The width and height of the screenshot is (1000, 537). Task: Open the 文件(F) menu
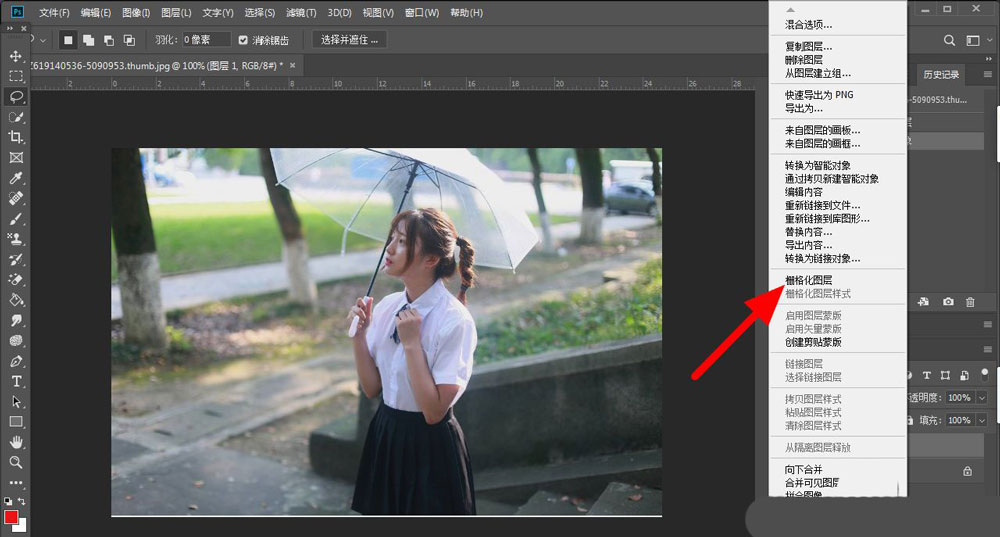(x=54, y=13)
